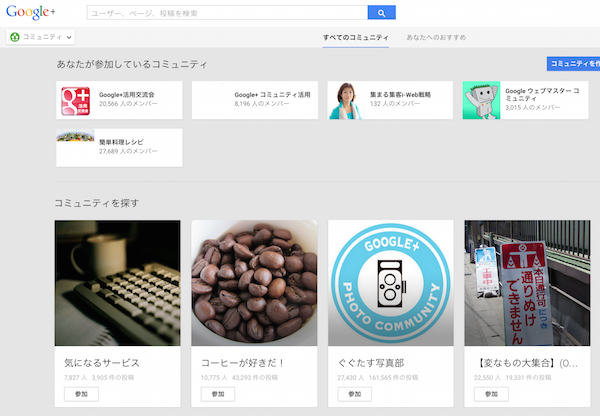Image resolution: width=600 pixels, height=416 pixels.
Task: Click the robot mascot icon for Webmaster community
Action: [481, 100]
